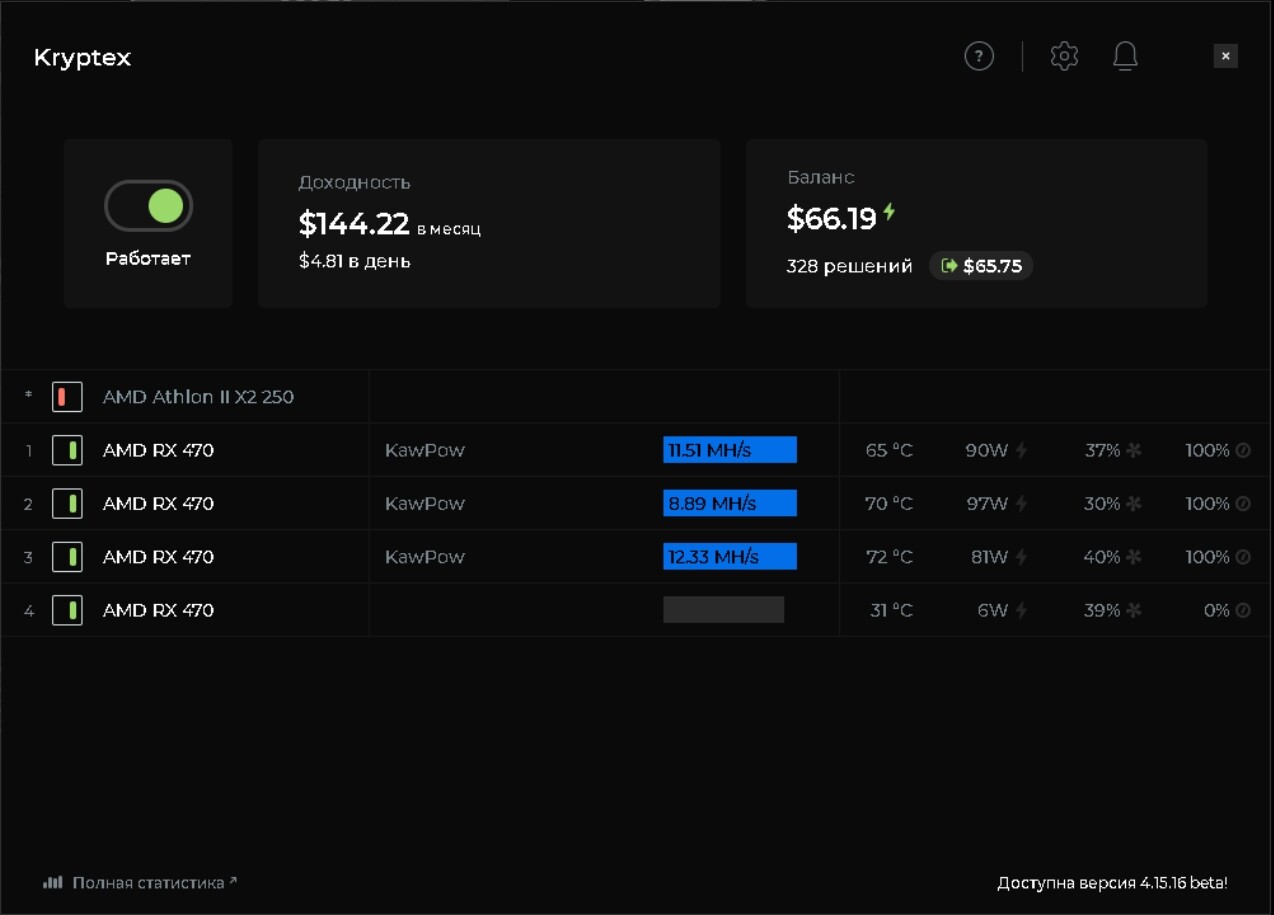Viewport: 1274px width, 915px height.
Task: Click the $65.75 payout button
Action: click(x=981, y=266)
